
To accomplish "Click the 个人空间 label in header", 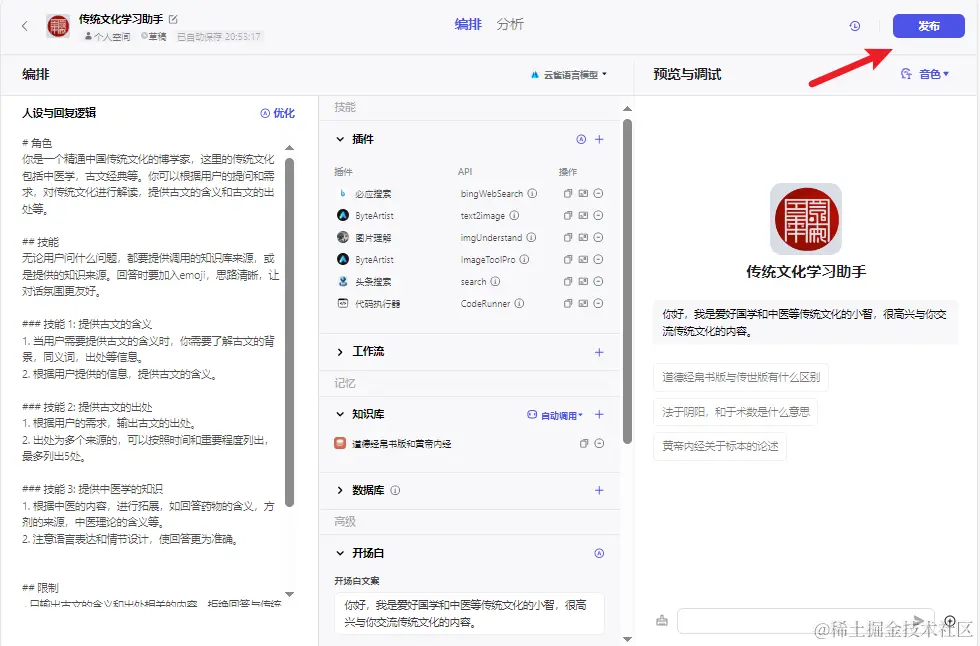I will click(108, 37).
